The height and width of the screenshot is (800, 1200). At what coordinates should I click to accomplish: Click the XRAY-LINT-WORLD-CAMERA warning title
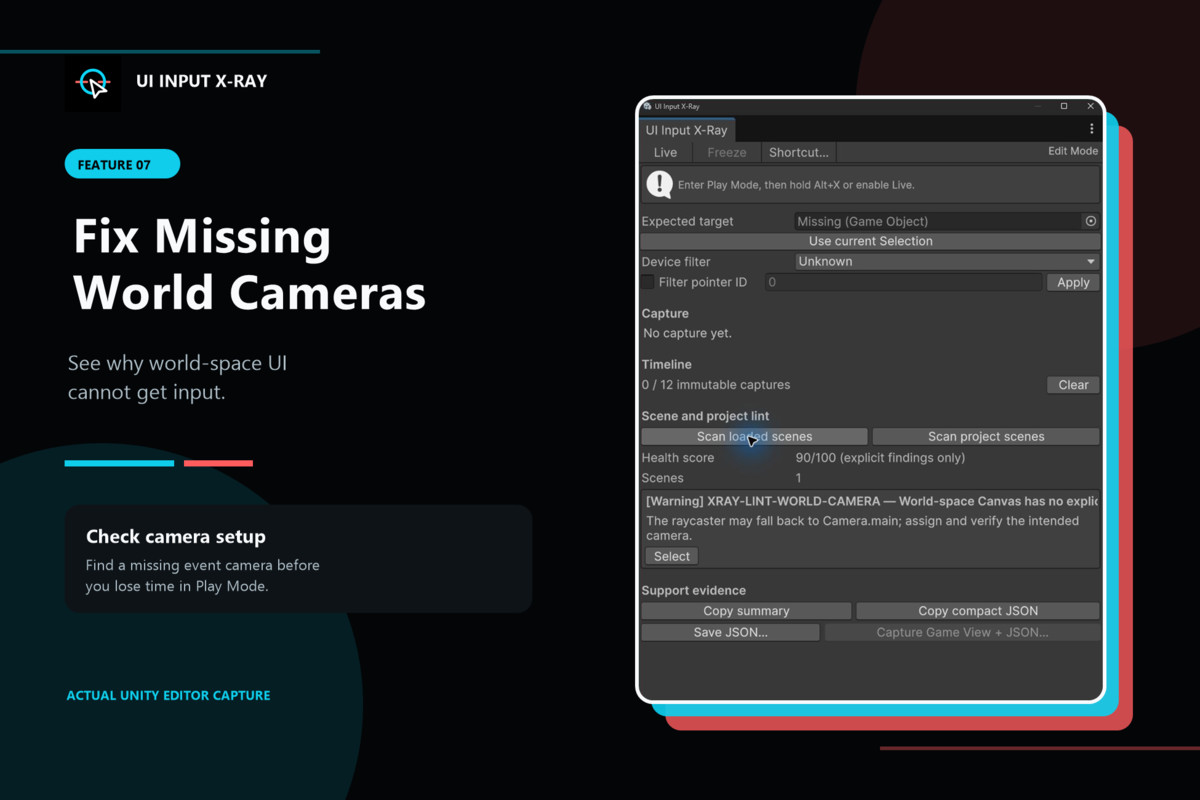[x=871, y=500]
